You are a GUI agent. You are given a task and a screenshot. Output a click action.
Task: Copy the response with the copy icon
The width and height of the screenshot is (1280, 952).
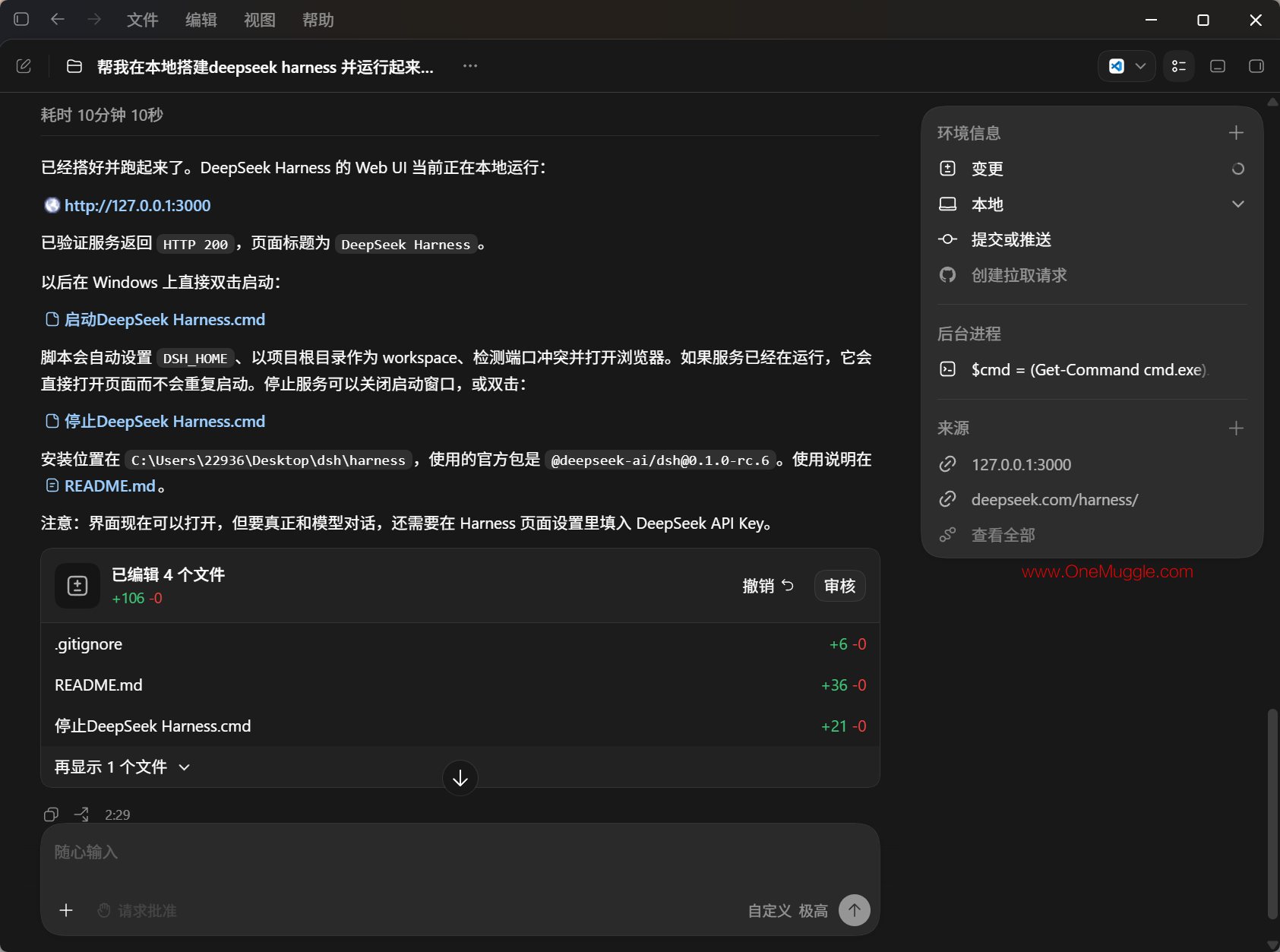tap(51, 814)
